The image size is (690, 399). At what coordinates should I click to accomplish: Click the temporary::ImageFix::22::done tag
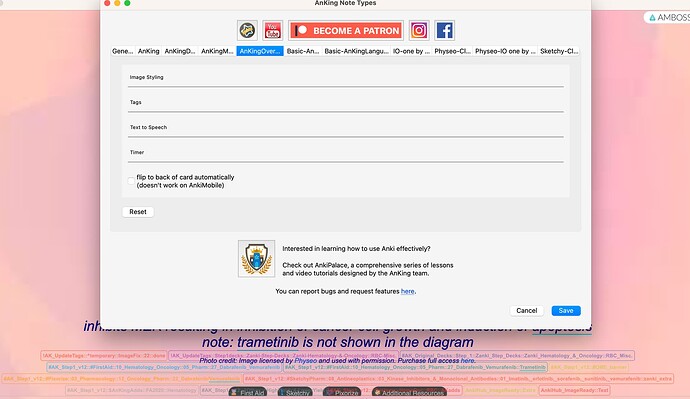pyautogui.click(x=104, y=355)
